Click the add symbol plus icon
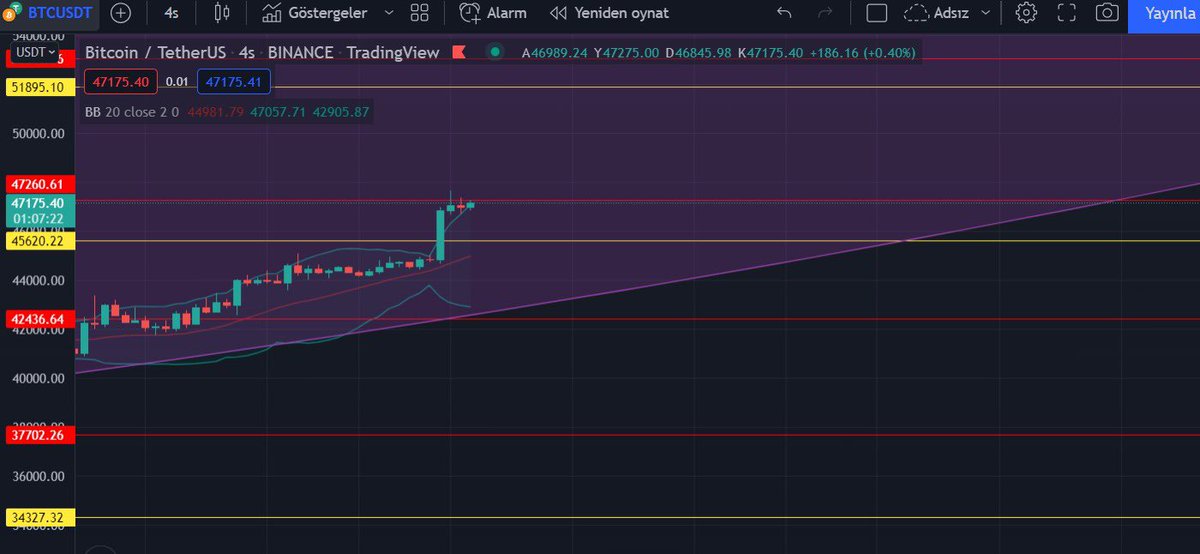Screen dimensions: 1200x554 pyautogui.click(x=120, y=14)
